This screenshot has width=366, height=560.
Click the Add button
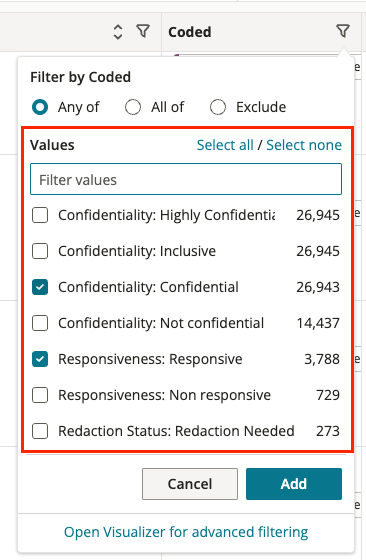coord(294,484)
